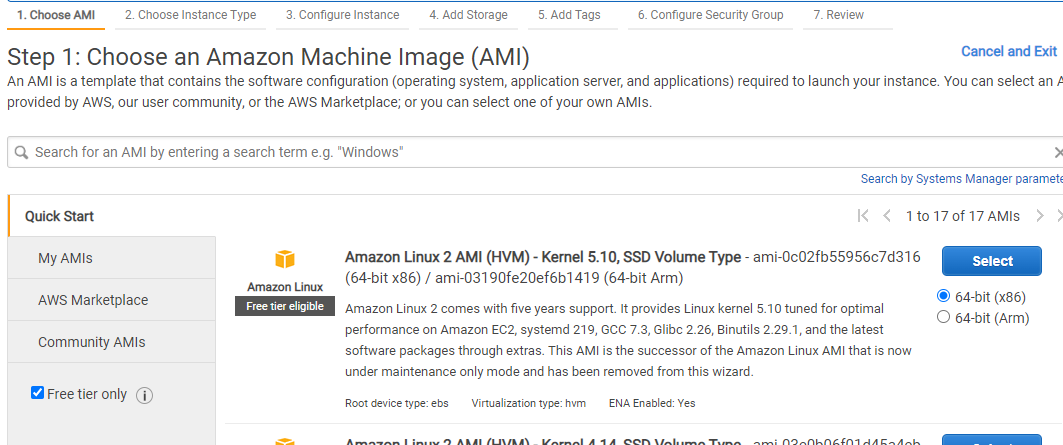Open the Choose Instance Type step
This screenshot has width=1063, height=445.
click(x=190, y=15)
